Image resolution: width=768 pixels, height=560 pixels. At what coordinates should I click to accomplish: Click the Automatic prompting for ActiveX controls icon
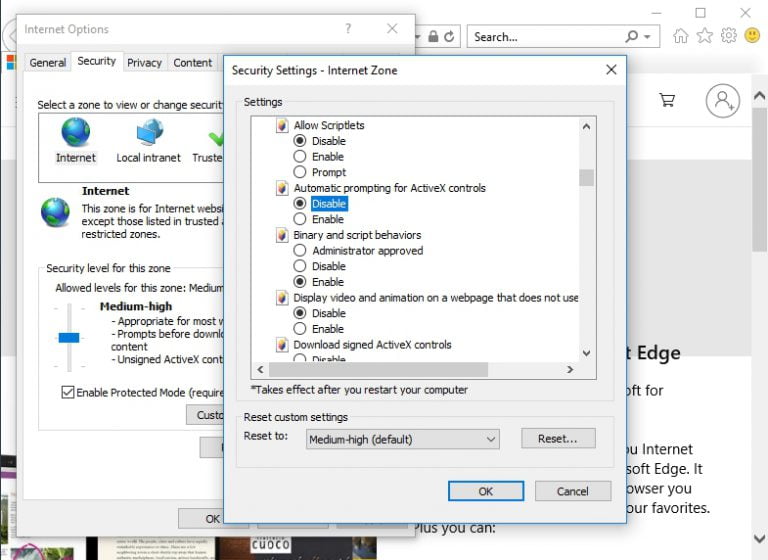(282, 188)
